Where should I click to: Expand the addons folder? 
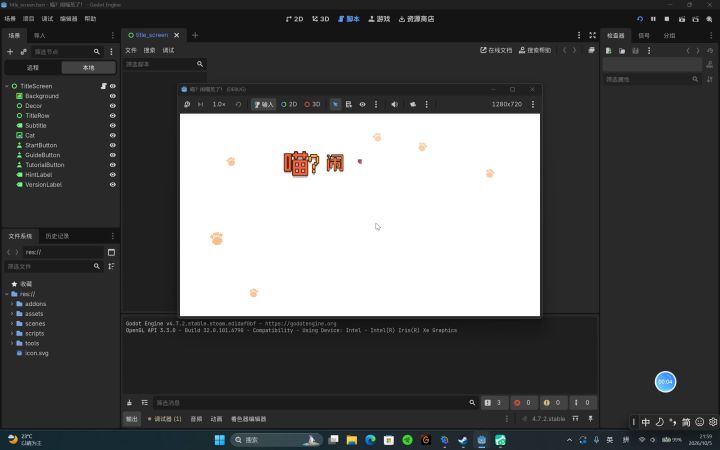(x=12, y=304)
